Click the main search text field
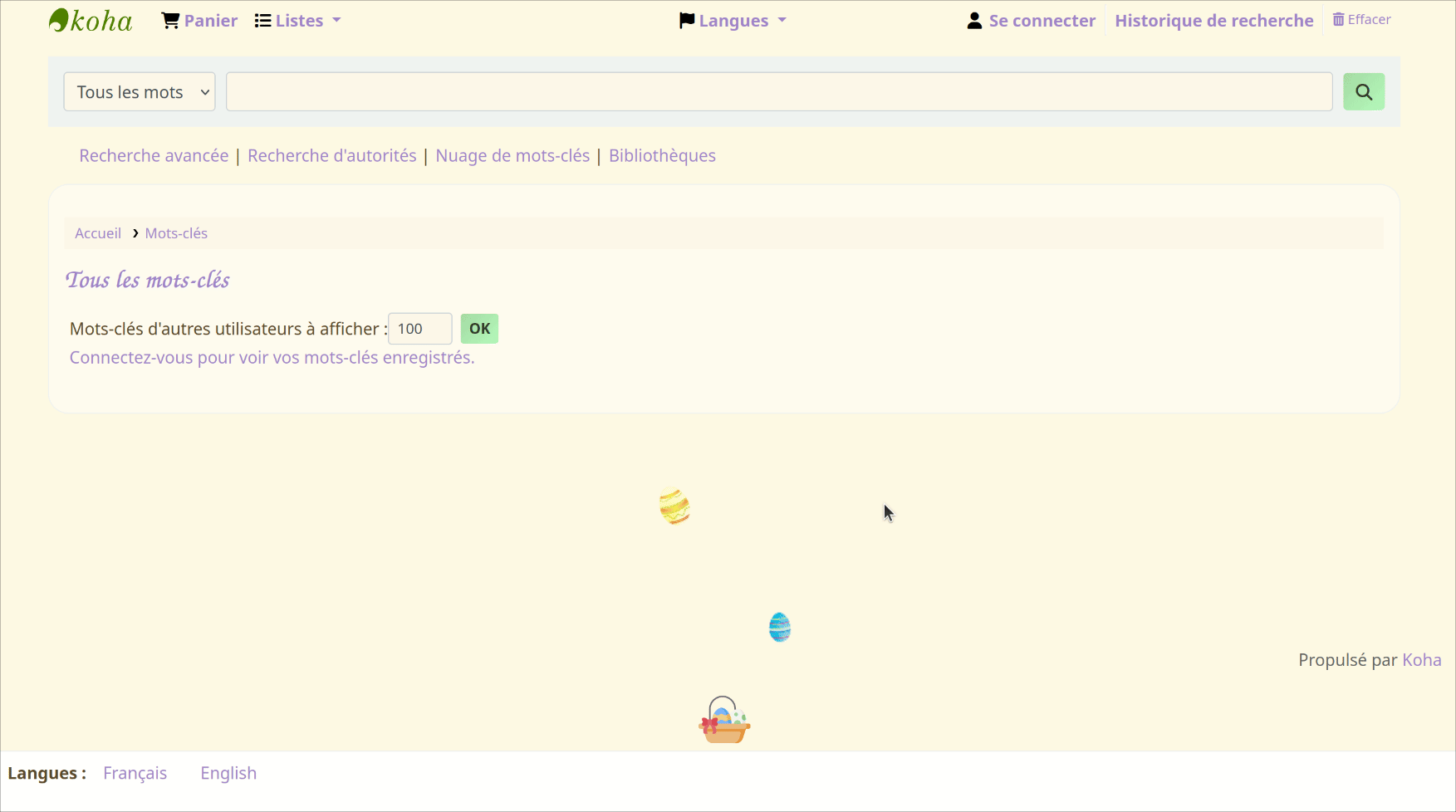The width and height of the screenshot is (1456, 812). pyautogui.click(x=778, y=92)
